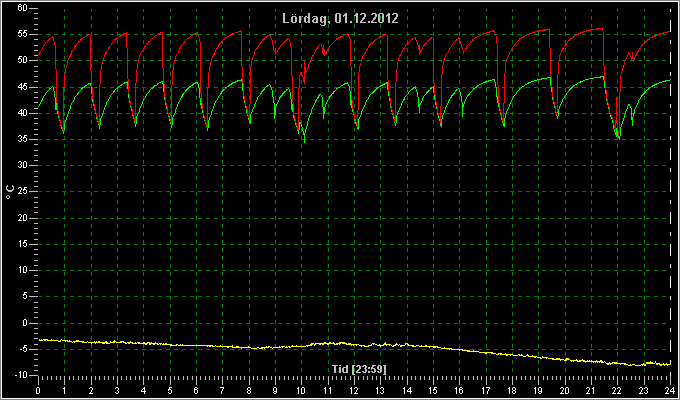
Task: Click the 0 value on temperature axis
Action: [25, 323]
